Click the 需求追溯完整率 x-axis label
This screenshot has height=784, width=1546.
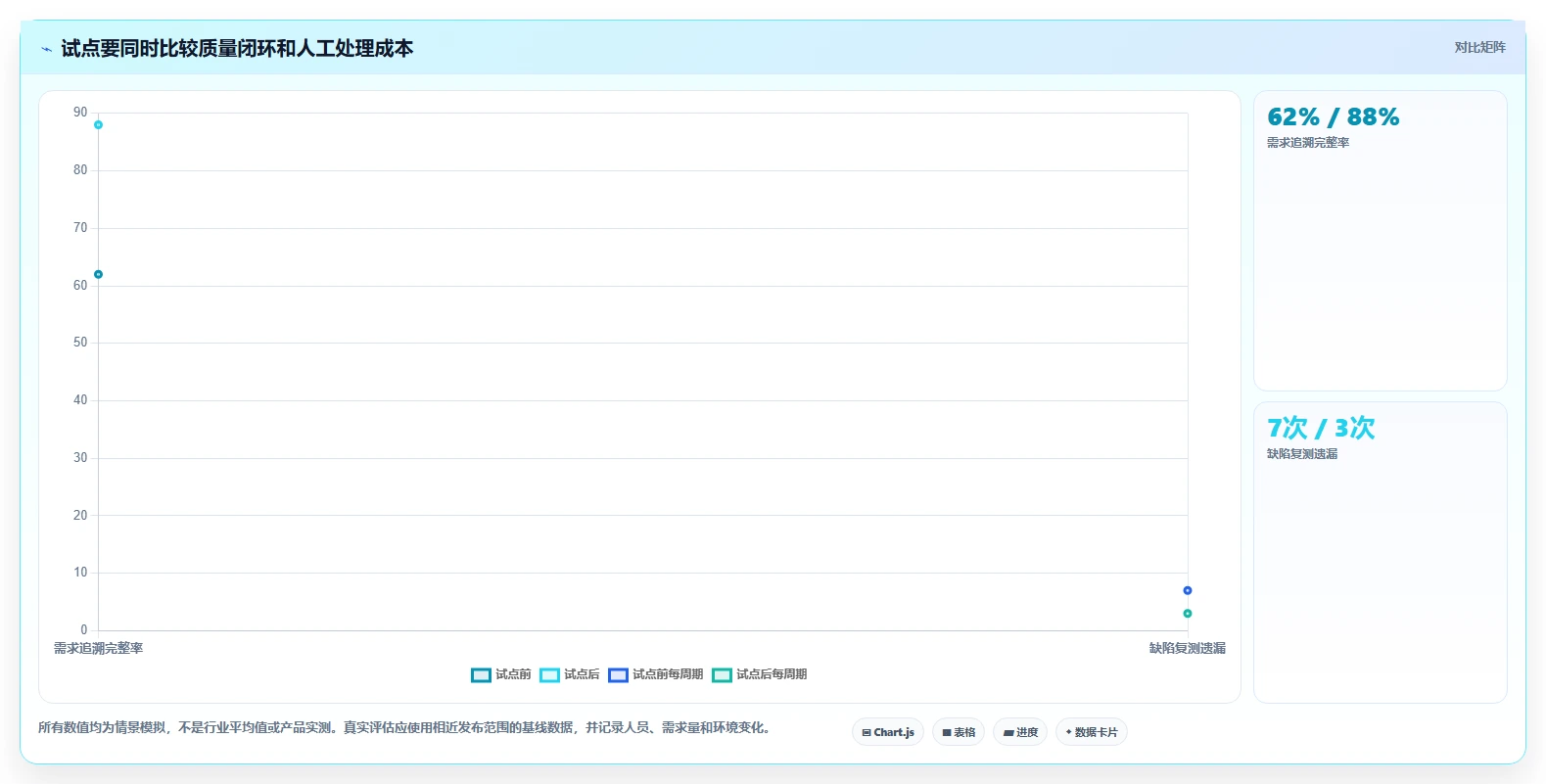tap(98, 648)
